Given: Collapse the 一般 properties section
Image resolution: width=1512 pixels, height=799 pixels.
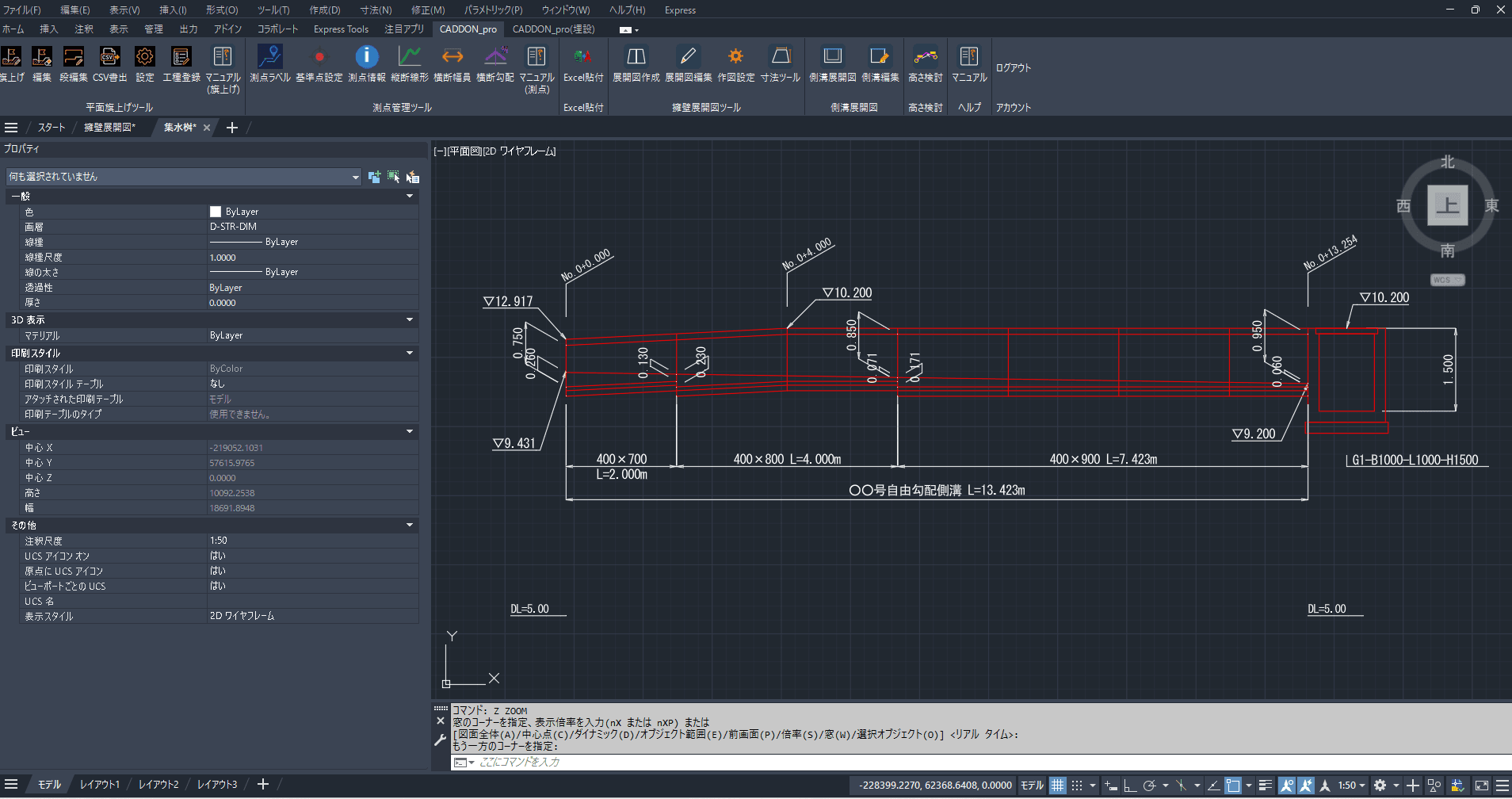Looking at the screenshot, I should tap(410, 196).
